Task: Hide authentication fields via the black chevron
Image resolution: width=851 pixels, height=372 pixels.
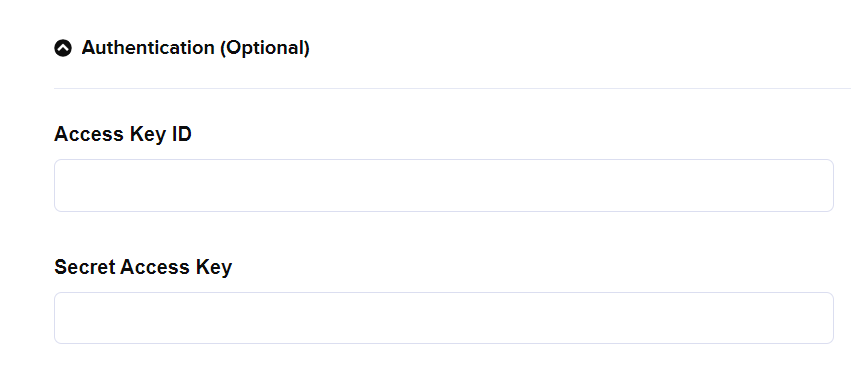Action: [x=63, y=48]
